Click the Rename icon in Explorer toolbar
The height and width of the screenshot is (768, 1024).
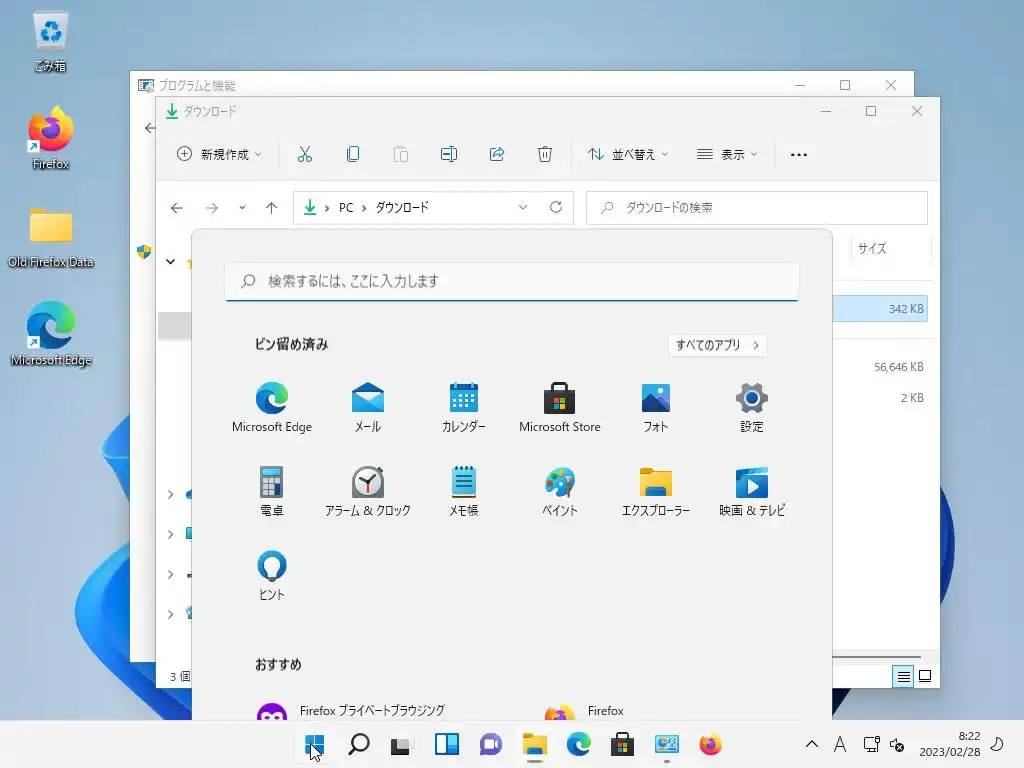click(x=449, y=154)
